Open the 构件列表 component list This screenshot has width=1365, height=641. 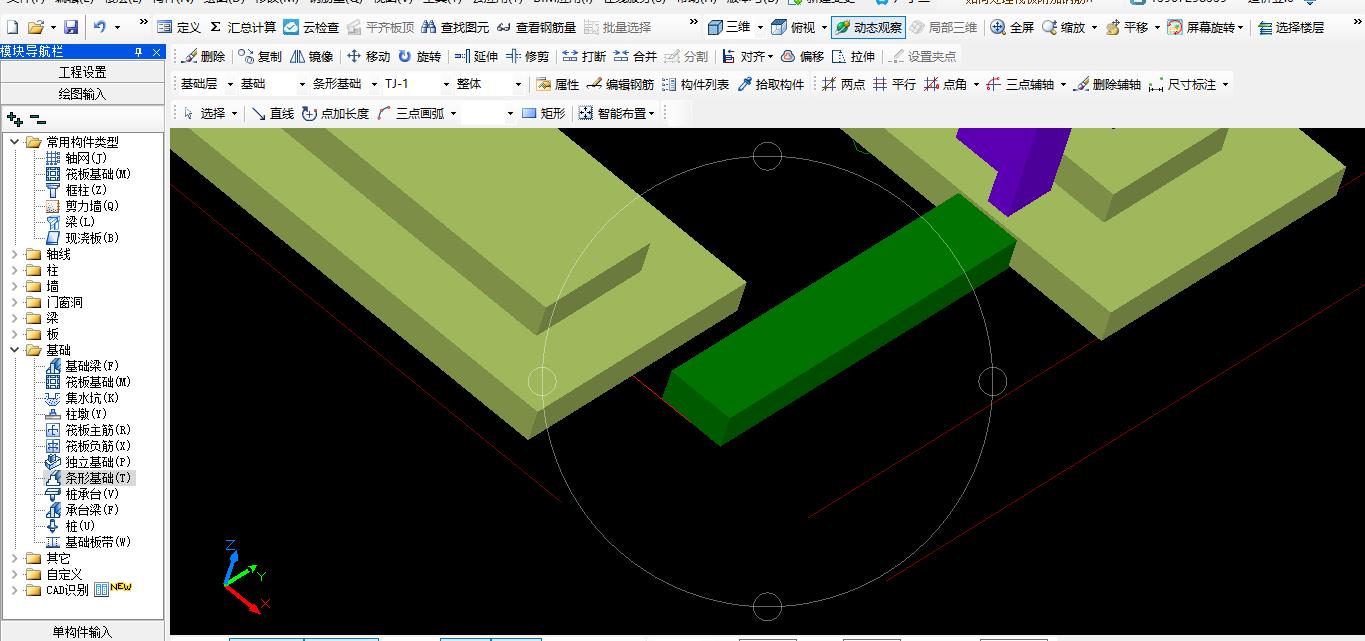[696, 84]
